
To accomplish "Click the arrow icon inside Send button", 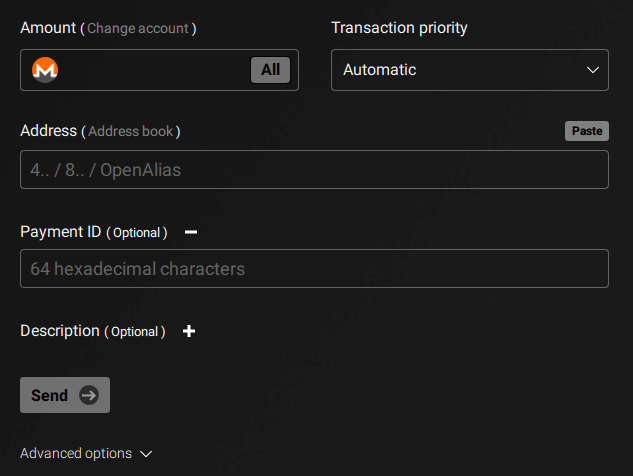I will tap(89, 395).
